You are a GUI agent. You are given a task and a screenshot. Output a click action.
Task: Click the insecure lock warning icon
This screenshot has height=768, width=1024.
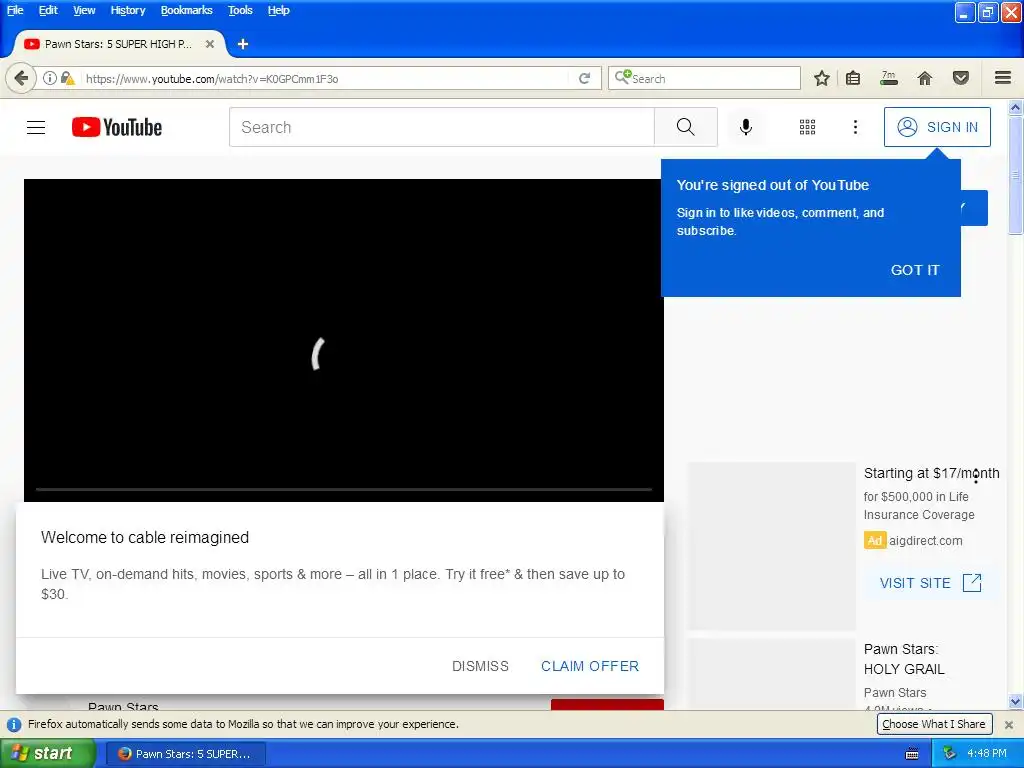tap(67, 78)
